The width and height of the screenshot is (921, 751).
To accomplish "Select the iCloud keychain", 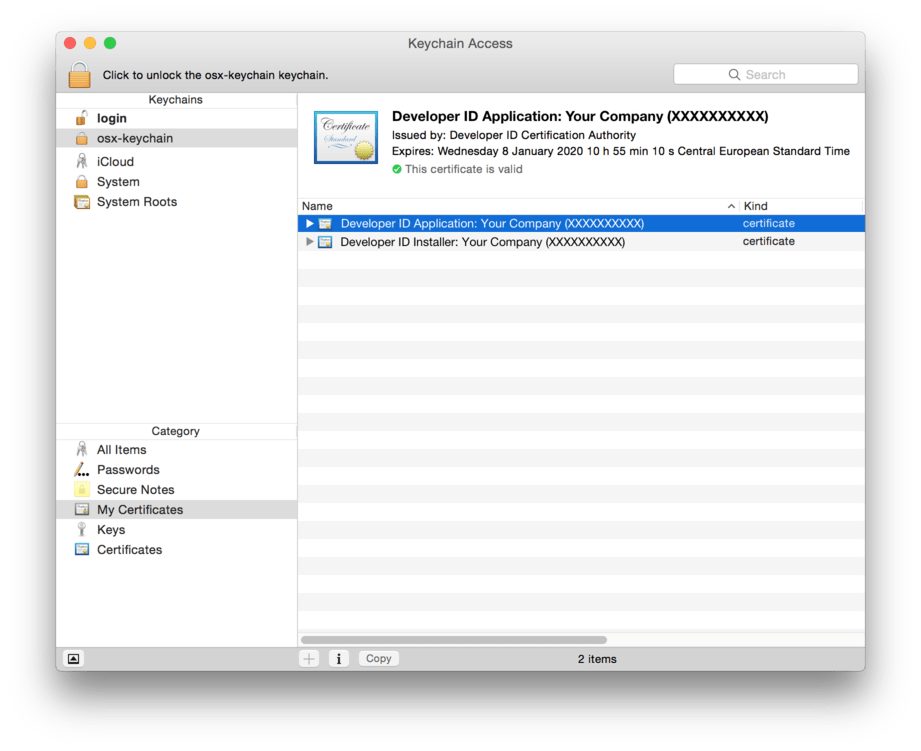I will 117,161.
